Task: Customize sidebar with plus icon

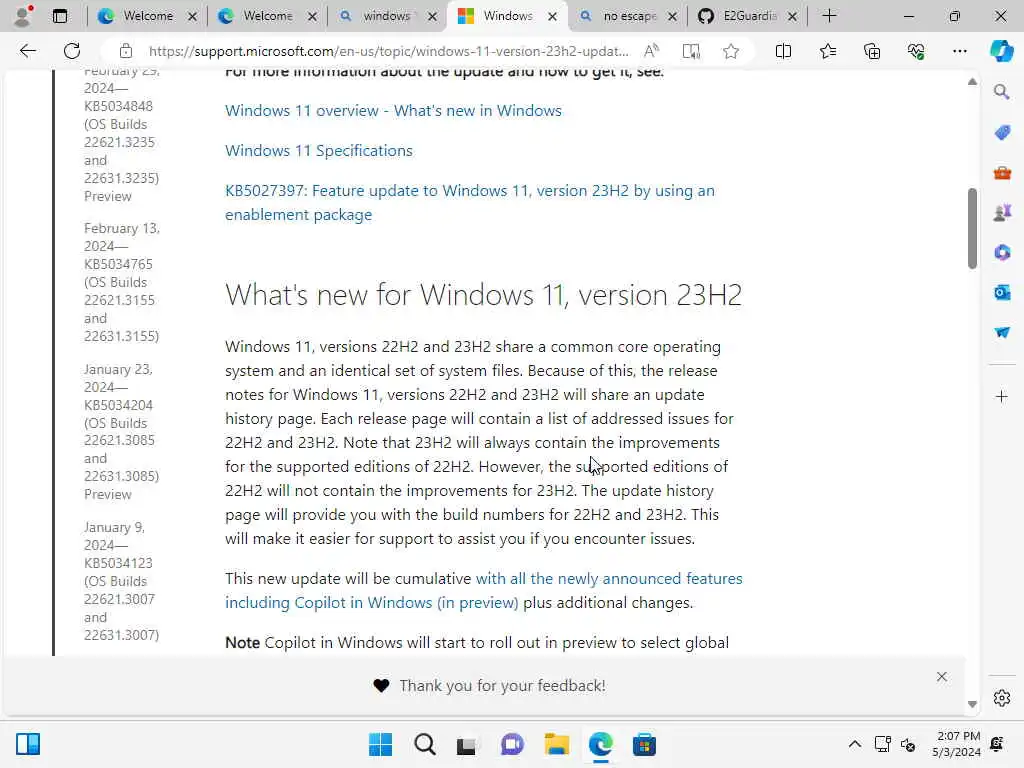Action: (x=1002, y=396)
